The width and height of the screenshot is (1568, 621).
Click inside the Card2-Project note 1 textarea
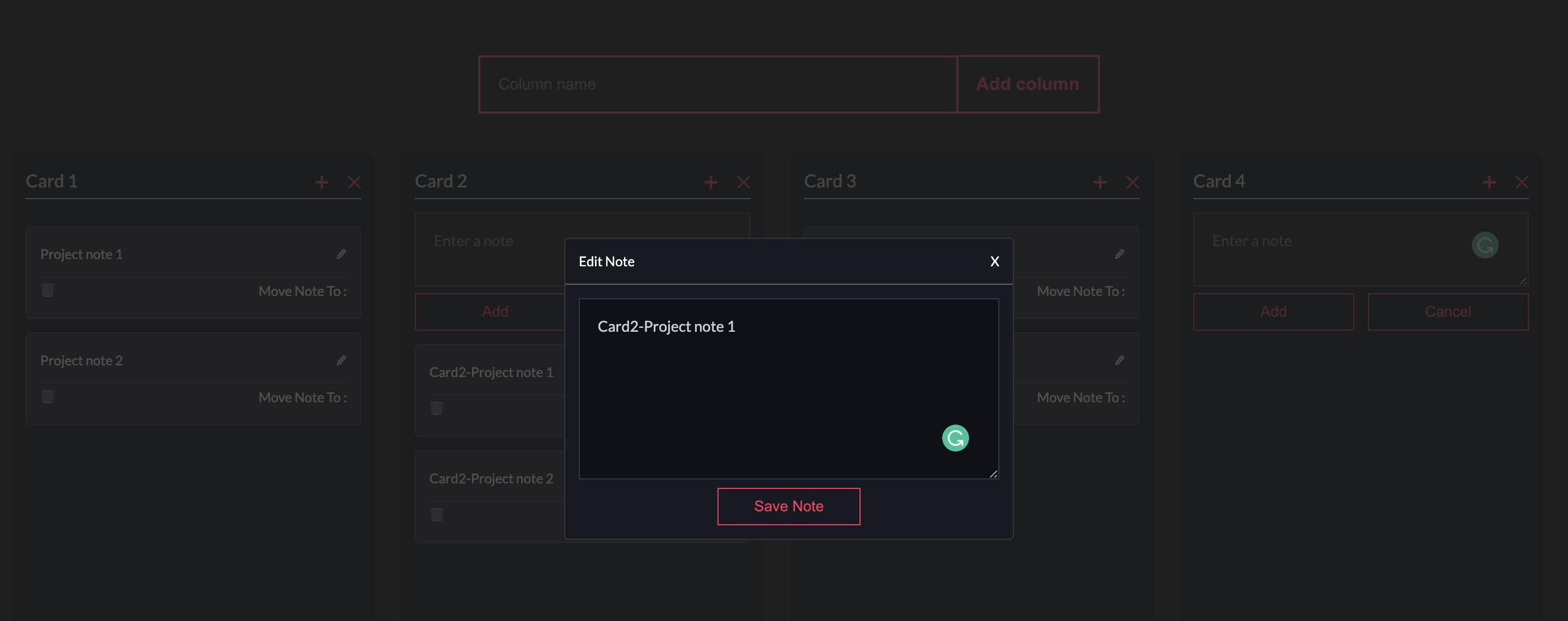click(788, 387)
